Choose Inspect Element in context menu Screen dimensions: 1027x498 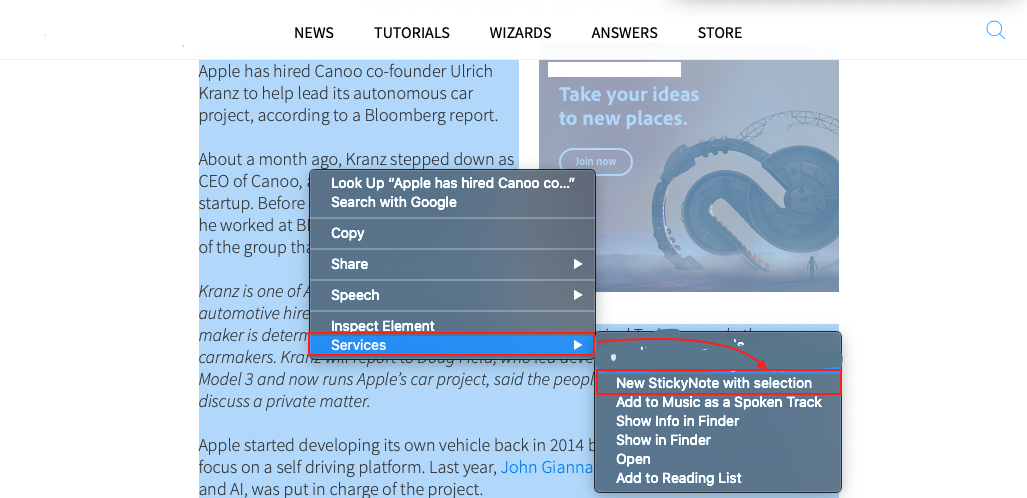click(452, 326)
